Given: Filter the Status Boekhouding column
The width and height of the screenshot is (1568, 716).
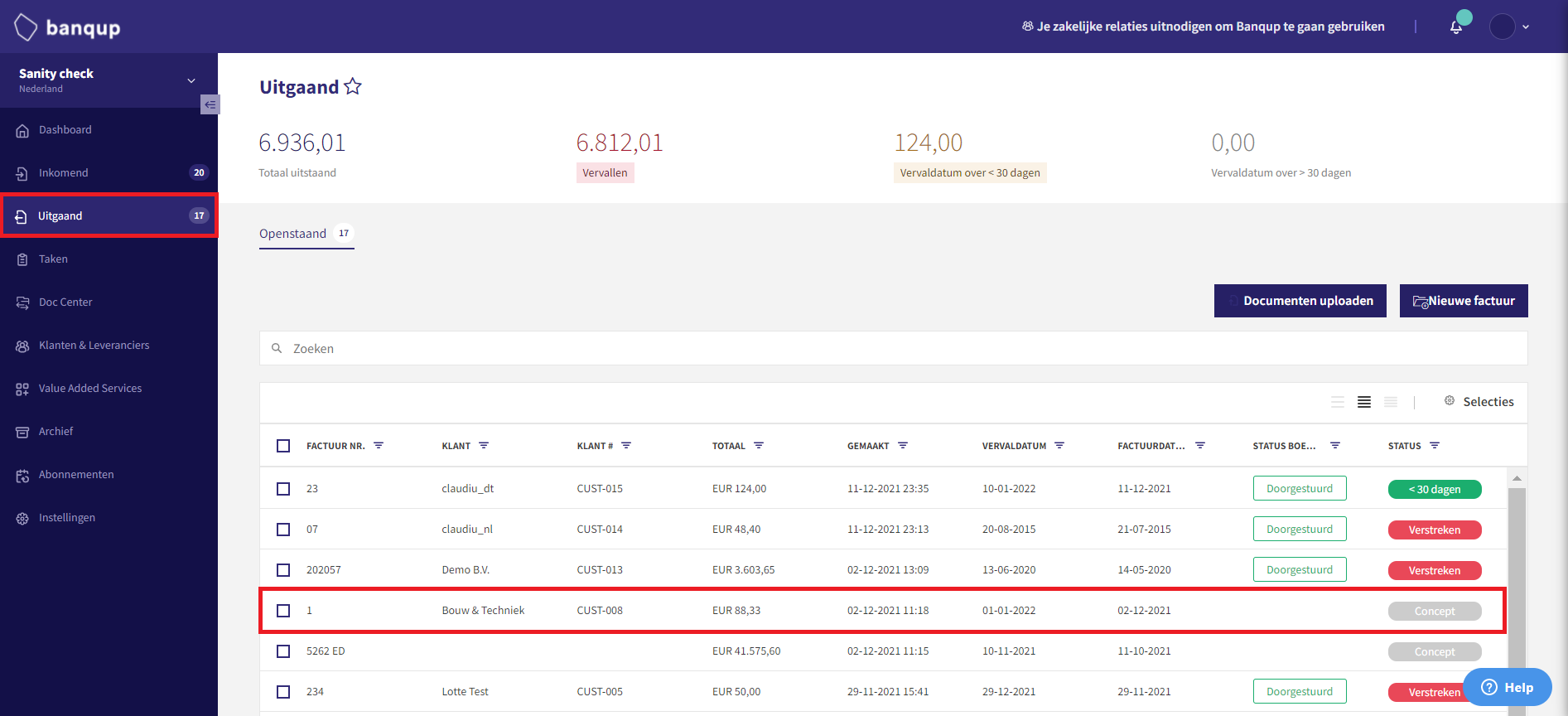Looking at the screenshot, I should coord(1335,445).
